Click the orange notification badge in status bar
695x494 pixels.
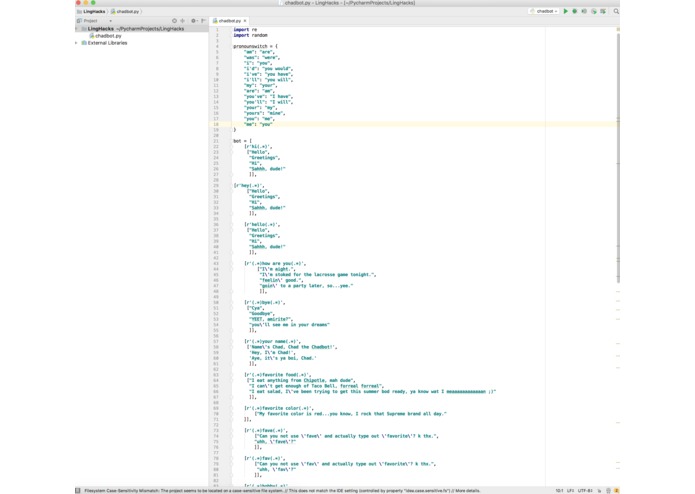pyautogui.click(x=616, y=491)
